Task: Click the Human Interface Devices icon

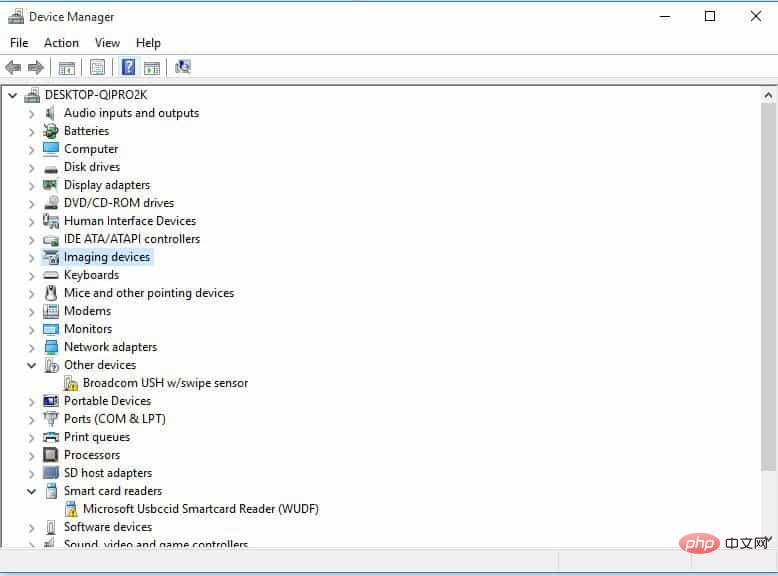Action: coord(51,221)
